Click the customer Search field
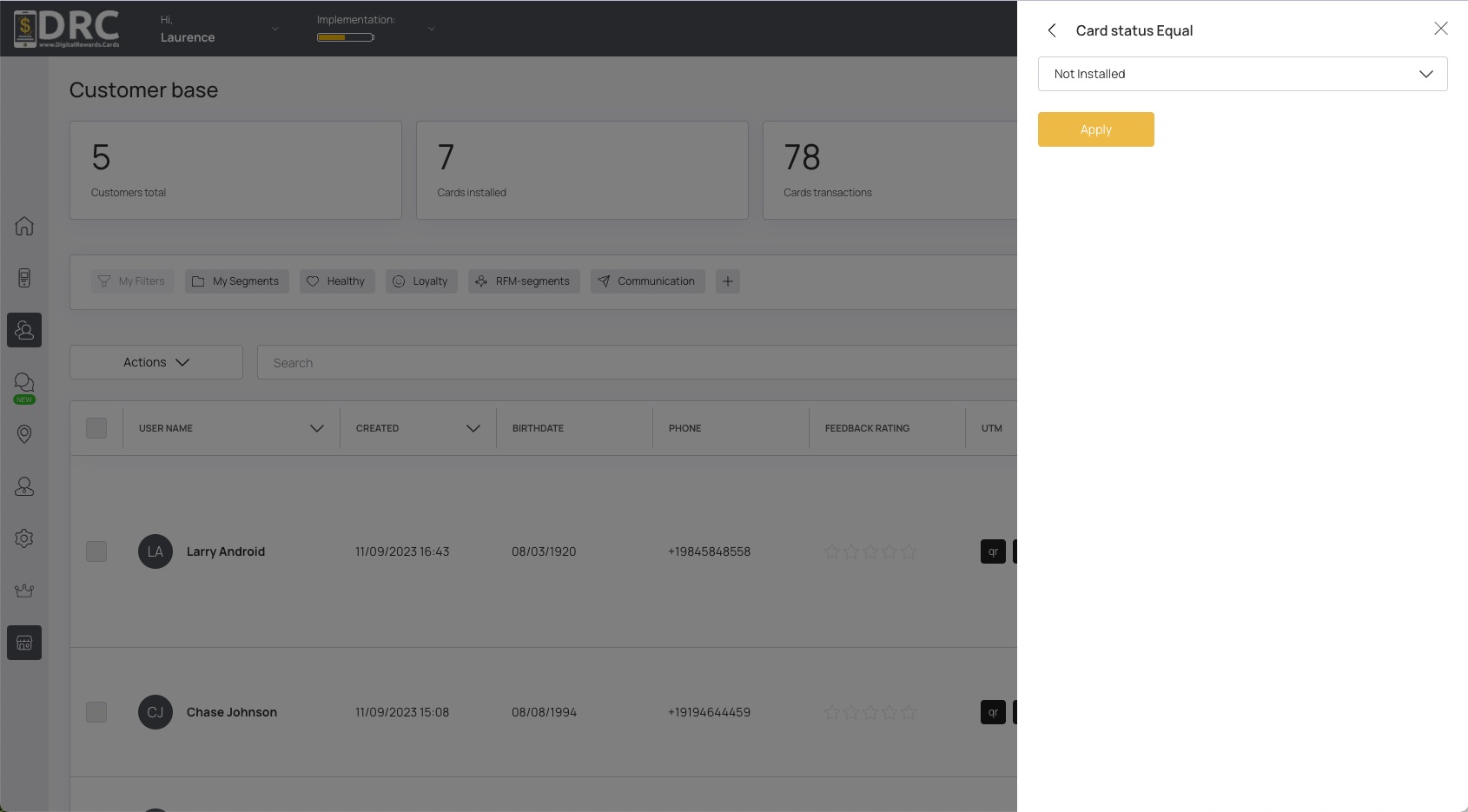The width and height of the screenshot is (1468, 812). point(637,362)
